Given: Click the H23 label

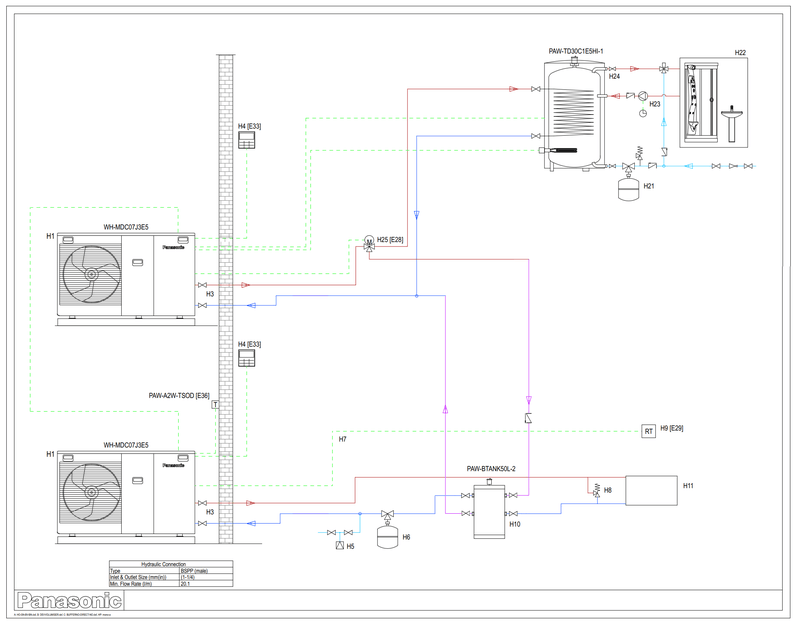Looking at the screenshot, I should pos(655,104).
